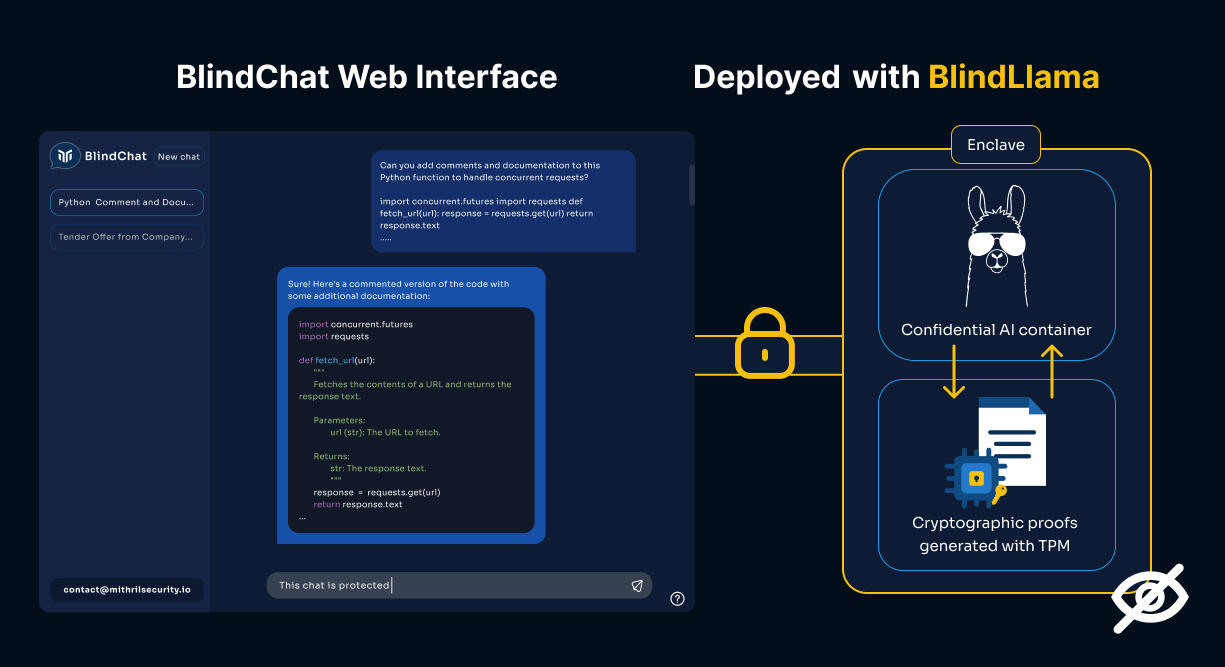
Task: Send message with the paper plane icon
Action: (637, 586)
